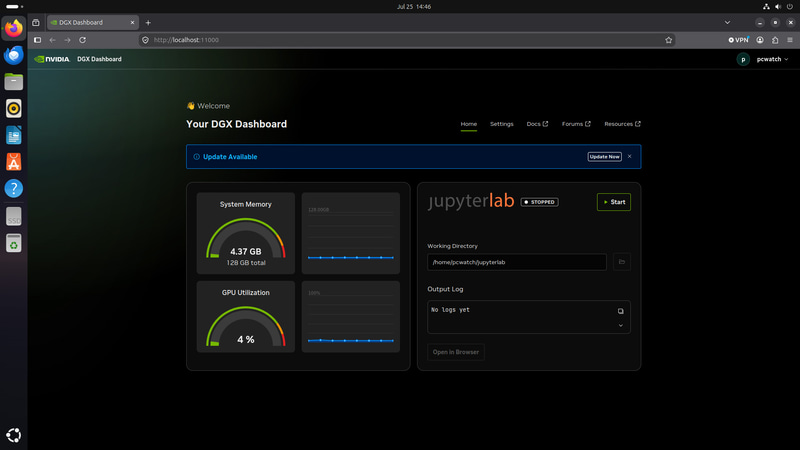Open Help from the dock

pyautogui.click(x=14, y=188)
